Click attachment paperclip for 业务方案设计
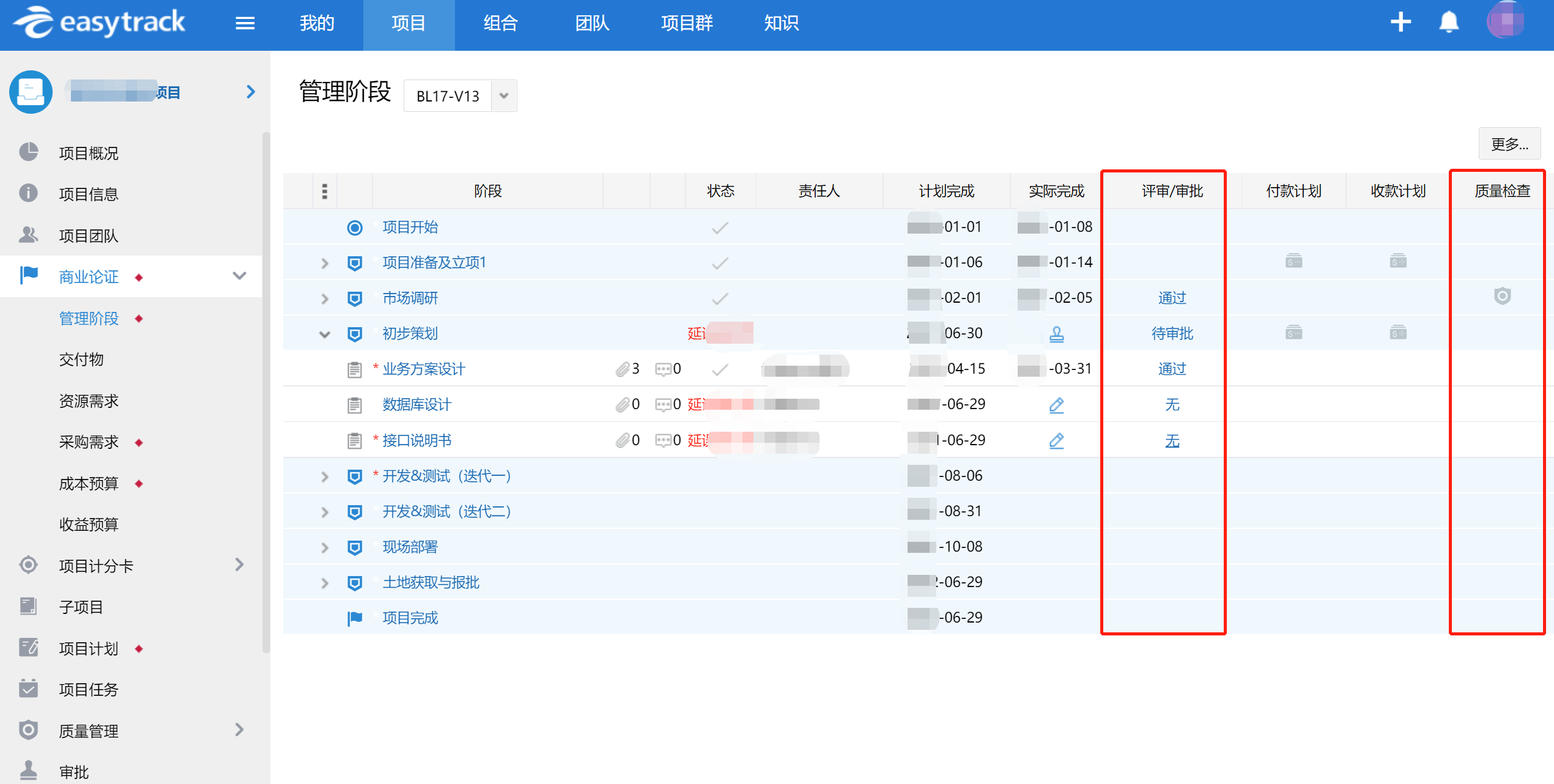This screenshot has height=784, width=1554. (623, 369)
